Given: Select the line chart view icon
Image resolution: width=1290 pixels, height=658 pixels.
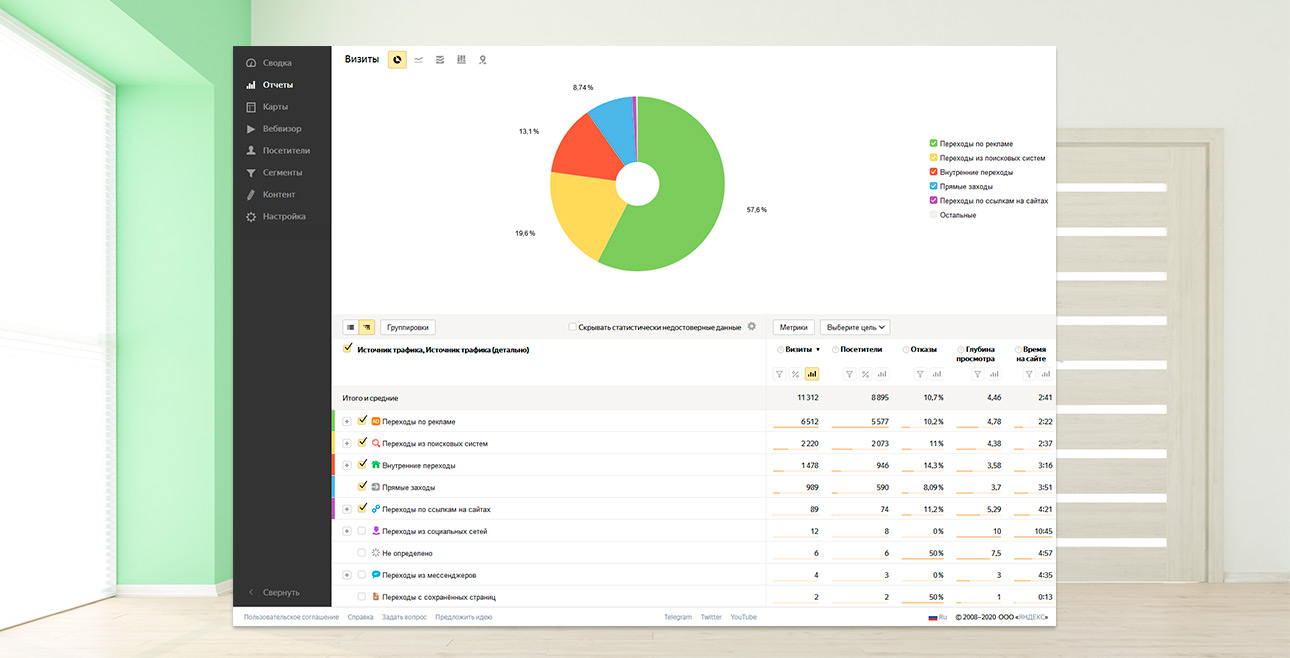Looking at the screenshot, I should pos(418,60).
